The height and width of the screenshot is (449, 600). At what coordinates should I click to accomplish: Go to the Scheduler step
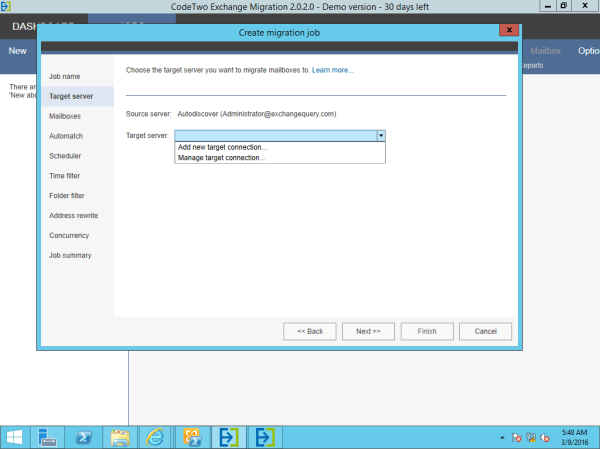pos(65,156)
